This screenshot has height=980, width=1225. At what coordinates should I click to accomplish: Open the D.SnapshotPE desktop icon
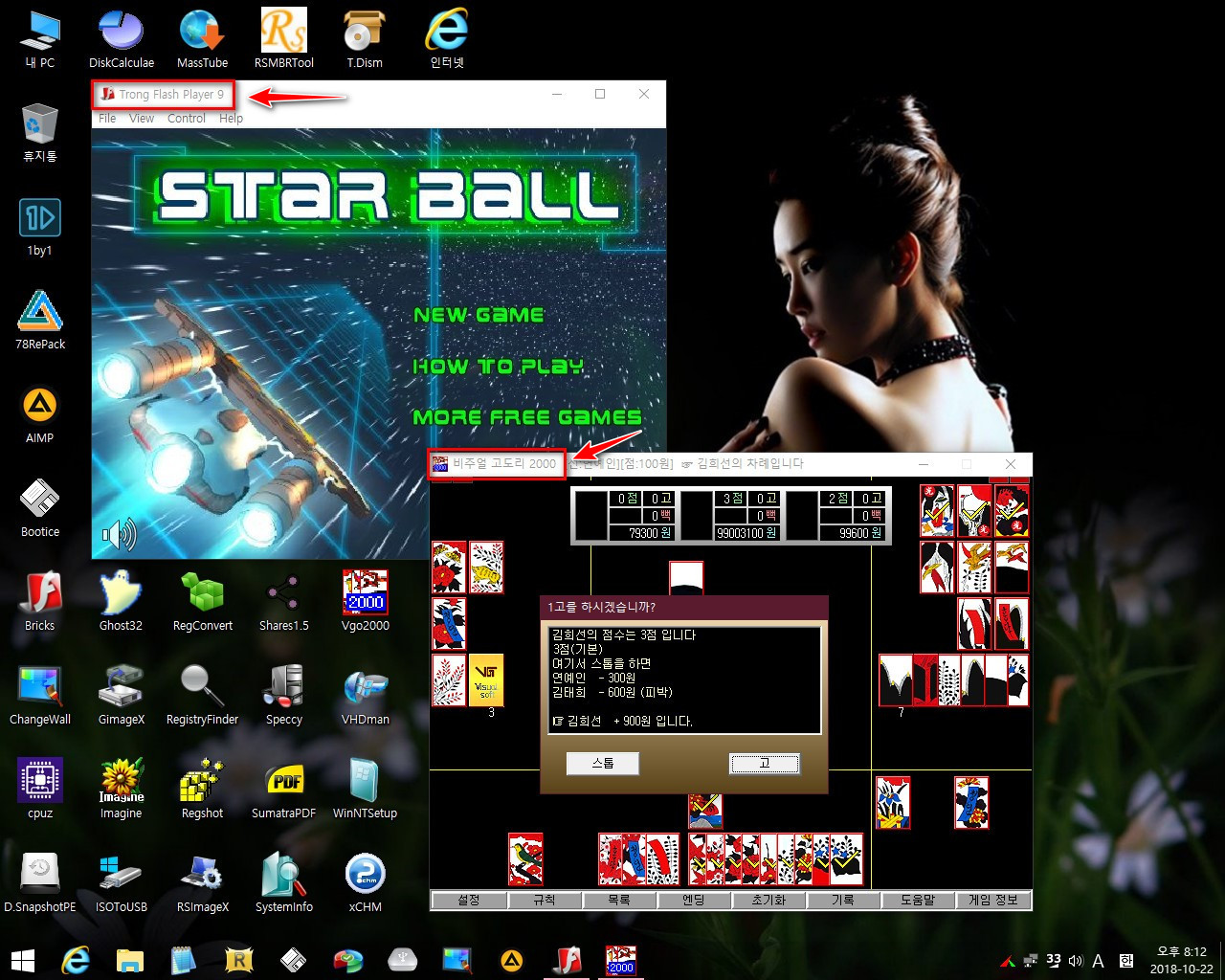[x=40, y=883]
